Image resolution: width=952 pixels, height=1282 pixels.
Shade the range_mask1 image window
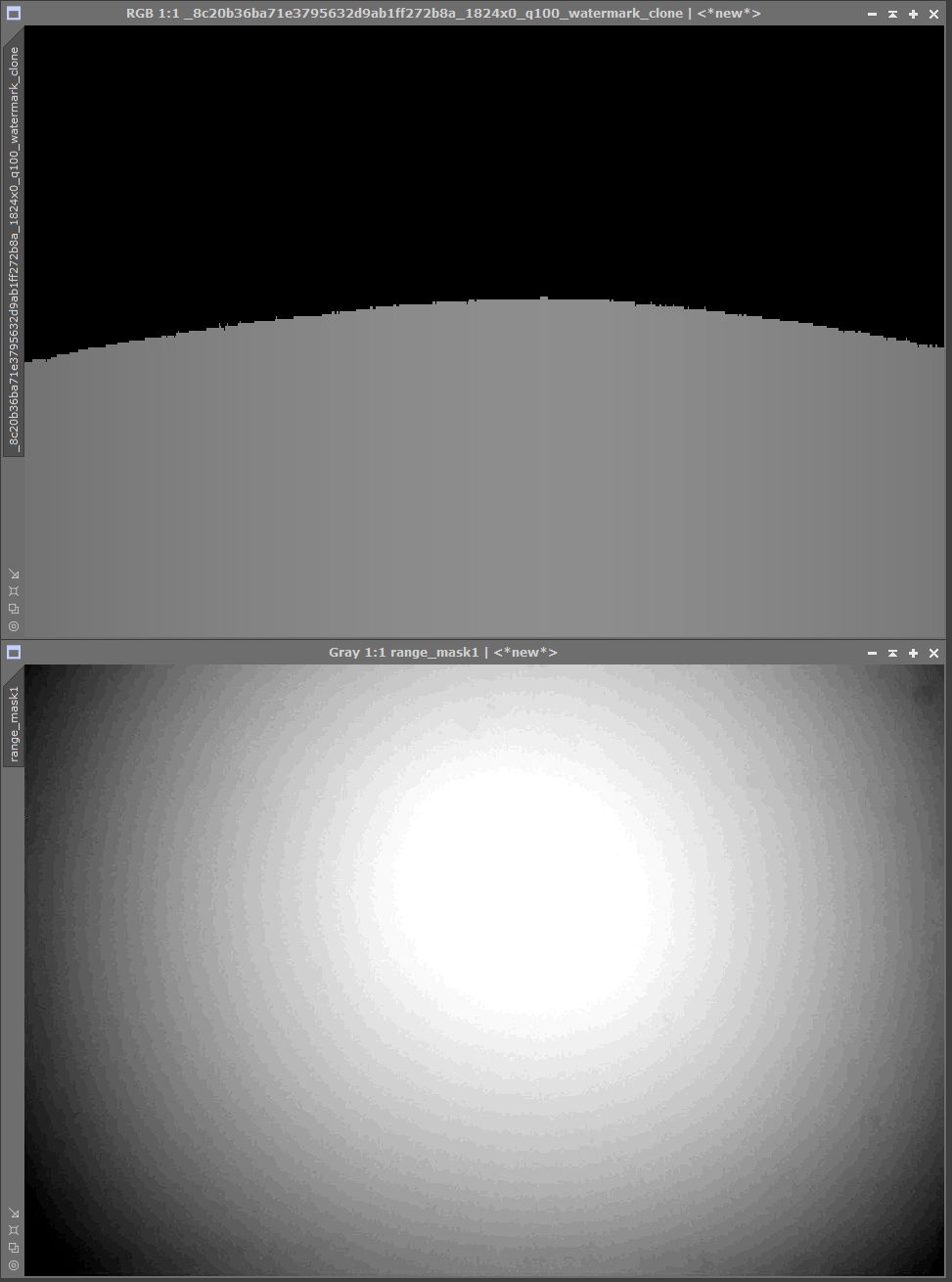(x=892, y=653)
